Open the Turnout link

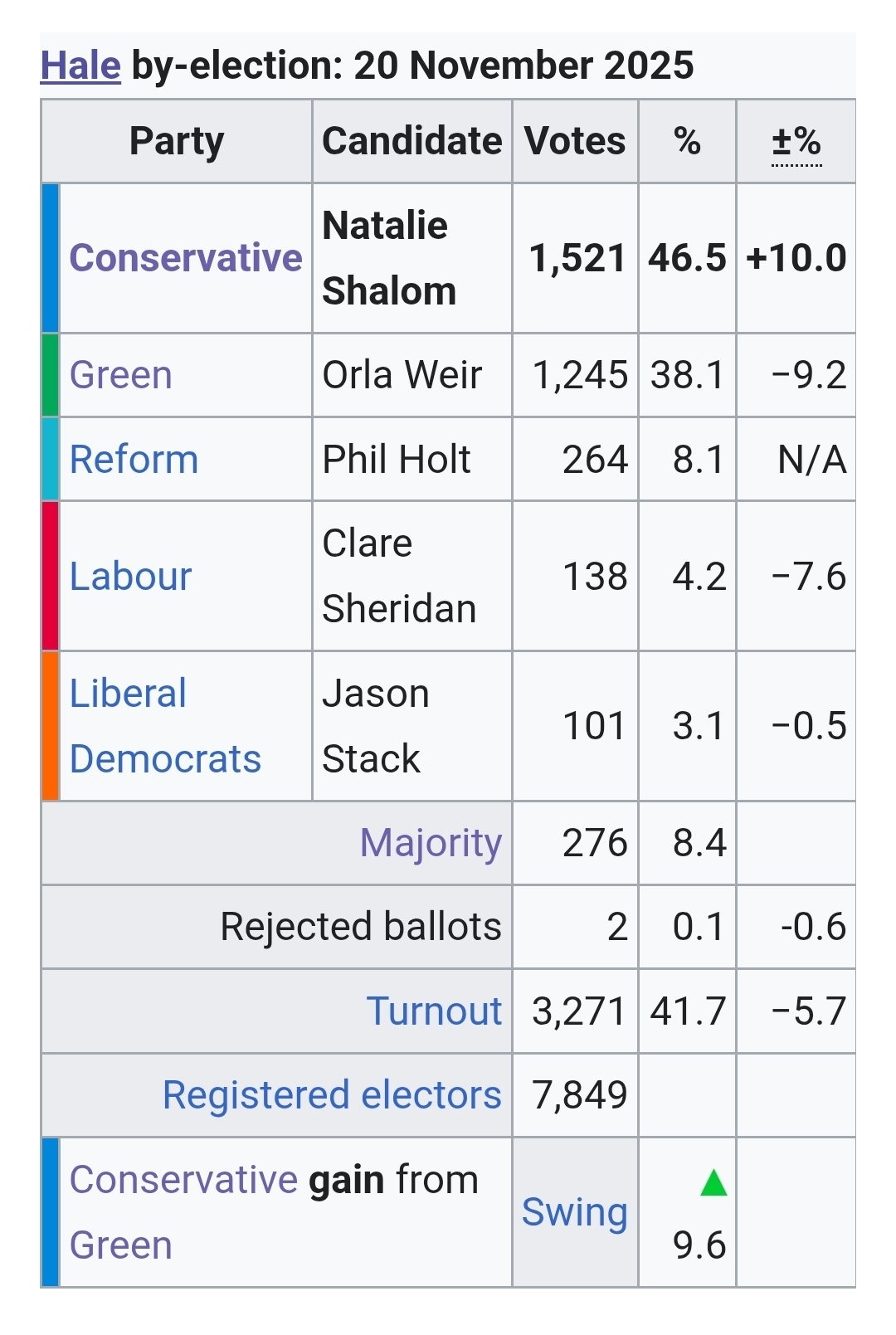click(x=434, y=1011)
